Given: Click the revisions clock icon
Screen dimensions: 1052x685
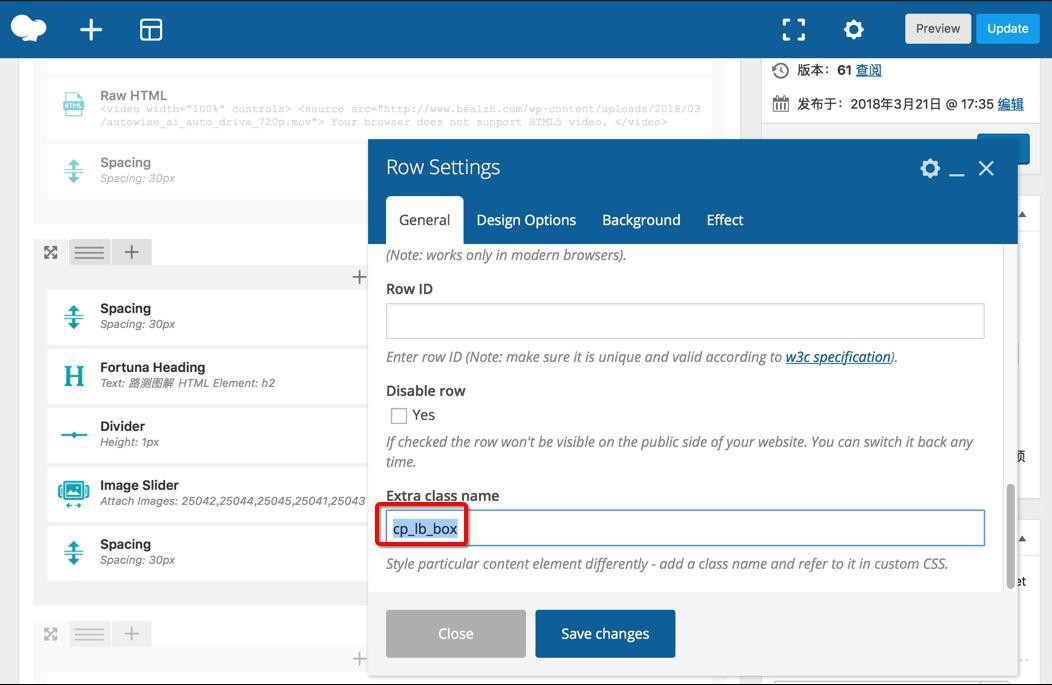Looking at the screenshot, I should click(780, 70).
